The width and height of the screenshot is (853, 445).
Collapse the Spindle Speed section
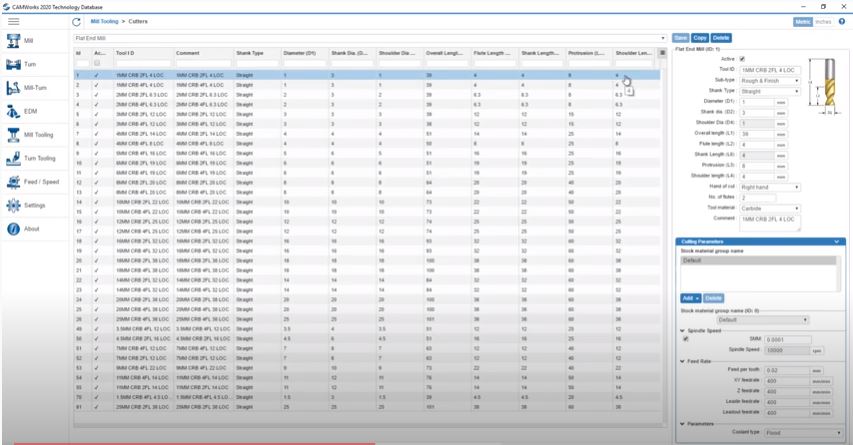coord(683,331)
